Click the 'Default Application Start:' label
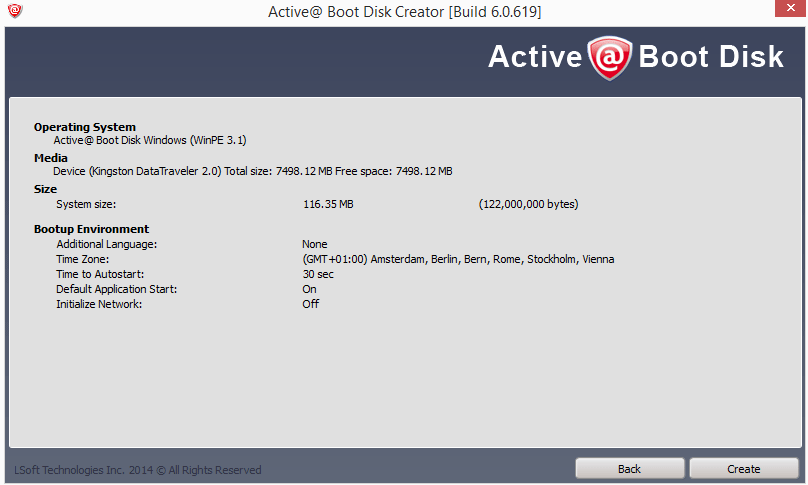The image size is (808, 485). point(116,289)
